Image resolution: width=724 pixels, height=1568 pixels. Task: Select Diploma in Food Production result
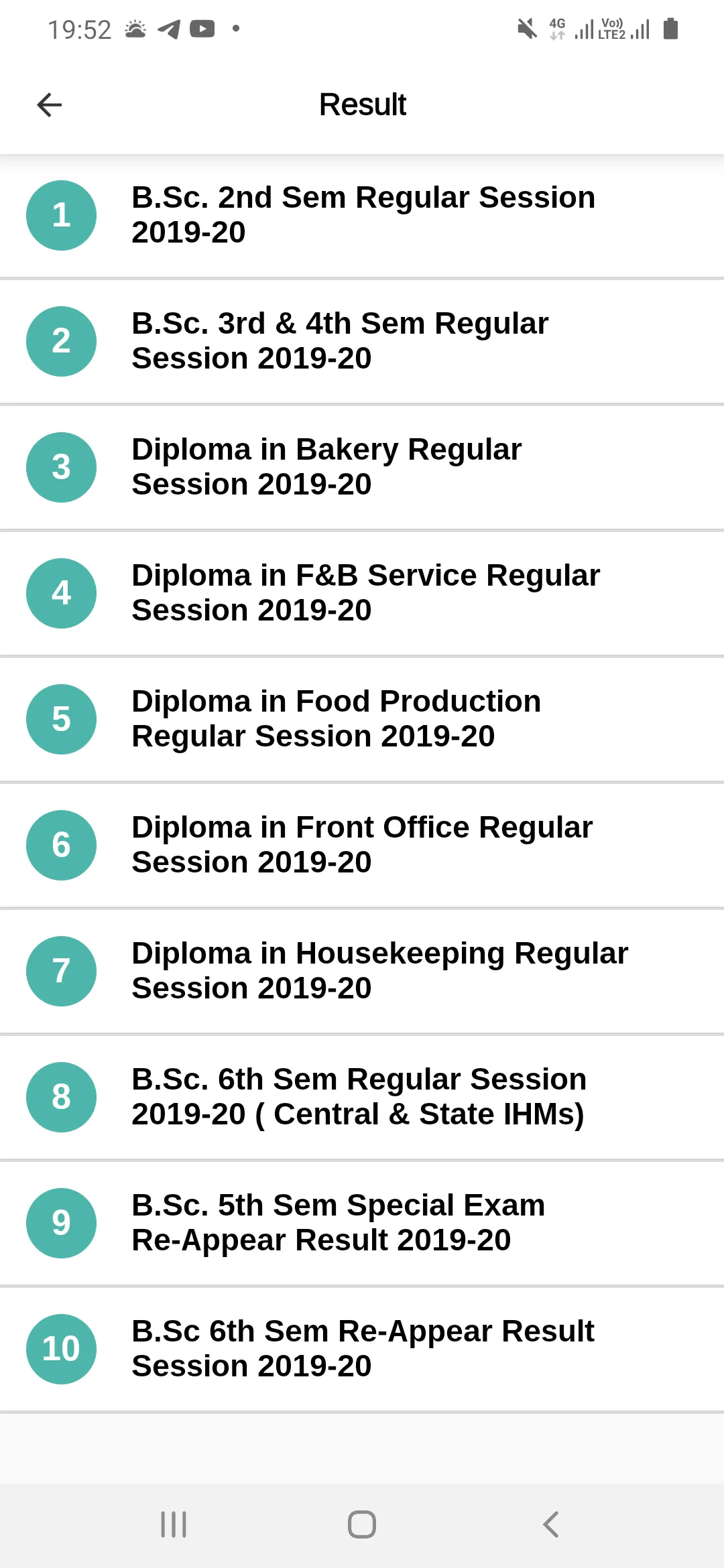(x=337, y=719)
